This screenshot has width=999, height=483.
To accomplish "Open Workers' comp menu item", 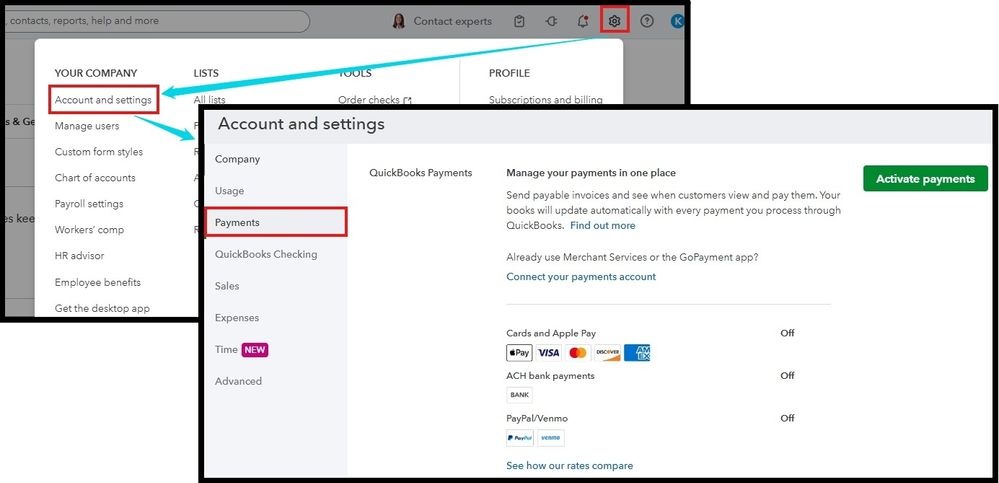I will (89, 230).
